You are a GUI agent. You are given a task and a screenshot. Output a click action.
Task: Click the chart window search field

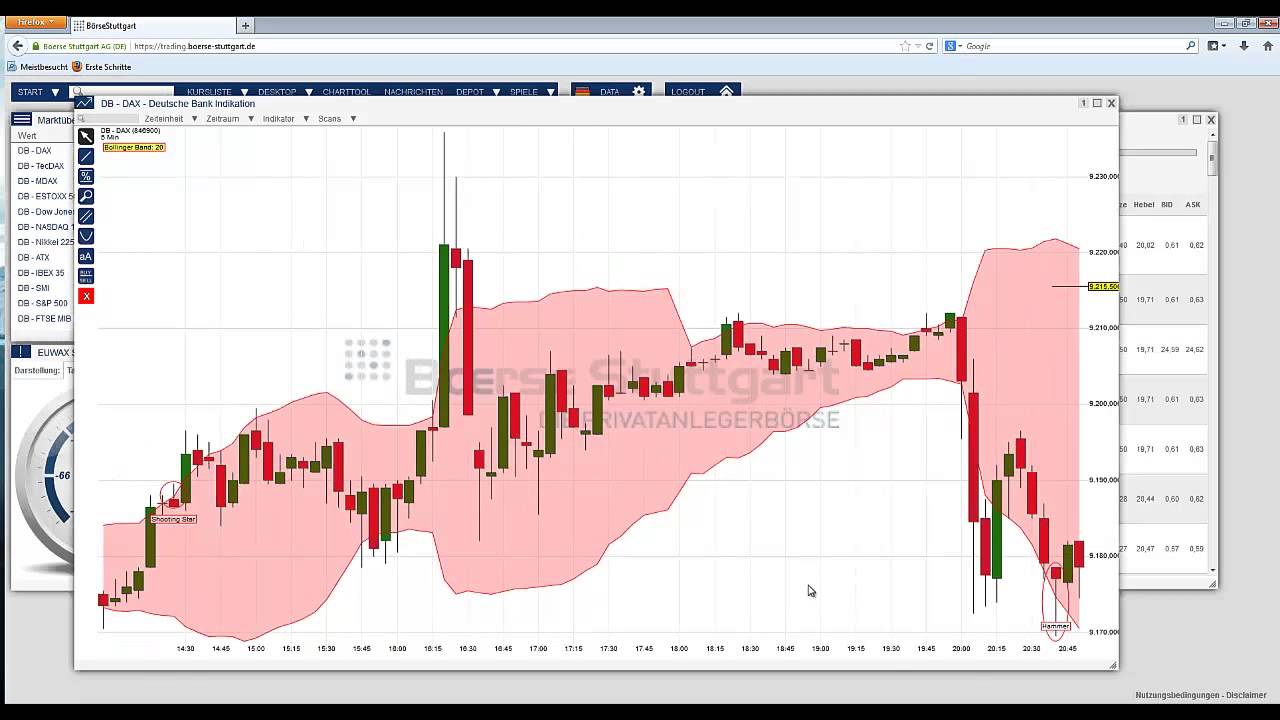108,119
